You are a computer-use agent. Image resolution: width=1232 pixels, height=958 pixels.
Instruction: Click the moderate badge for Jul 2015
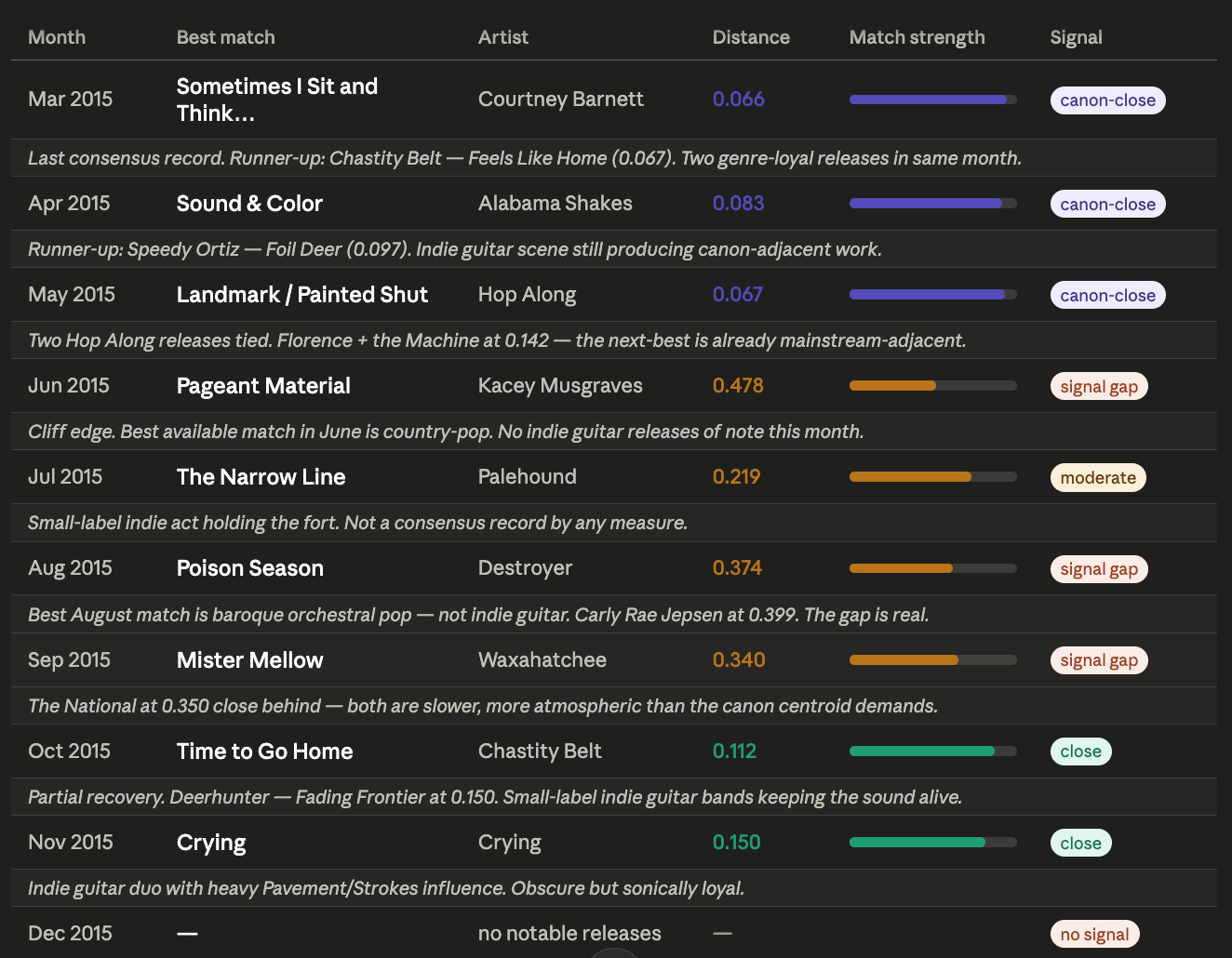[x=1098, y=478]
